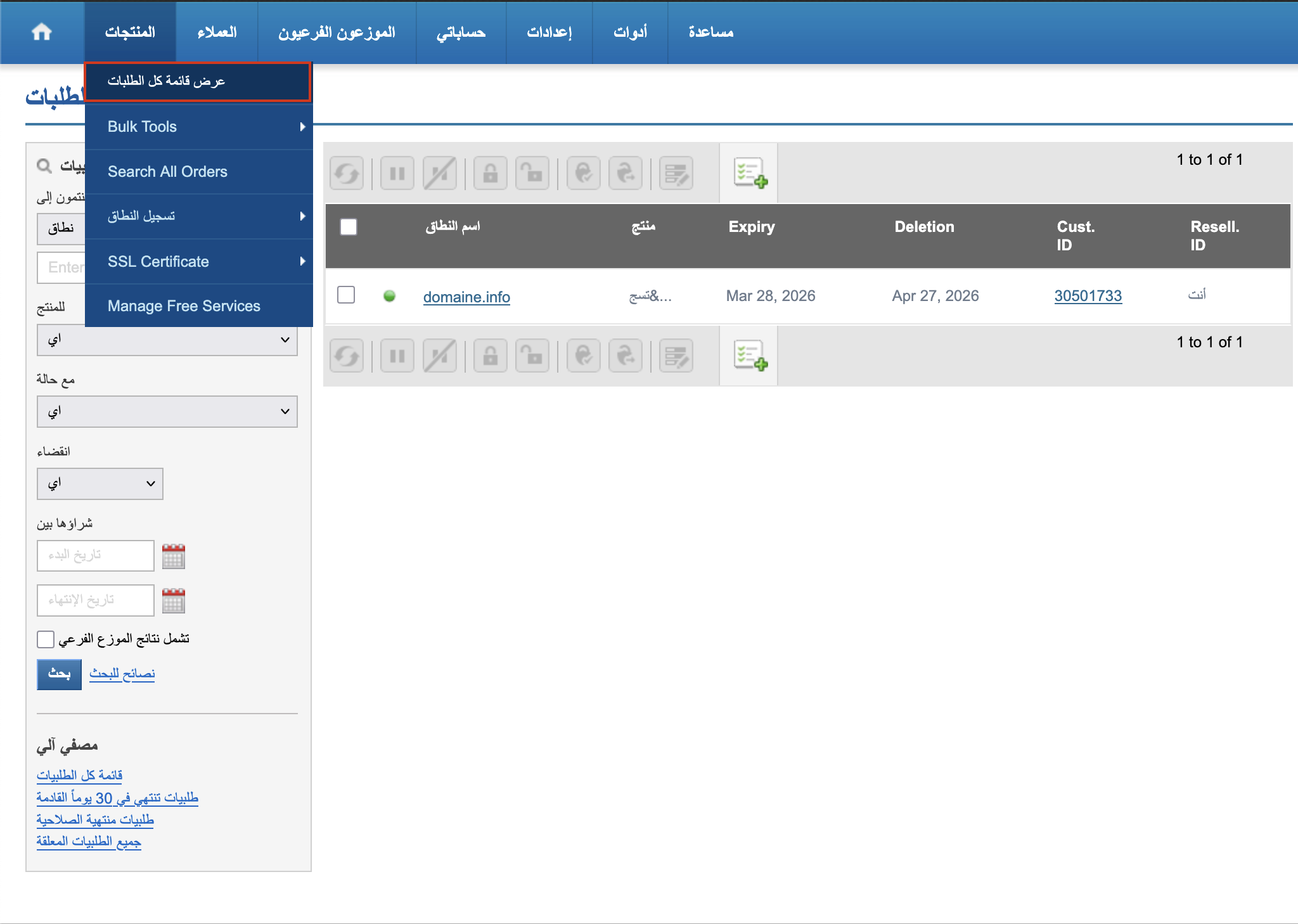The width and height of the screenshot is (1298, 924).
Task: Click the اسم النطاق column header
Action: coord(453,226)
